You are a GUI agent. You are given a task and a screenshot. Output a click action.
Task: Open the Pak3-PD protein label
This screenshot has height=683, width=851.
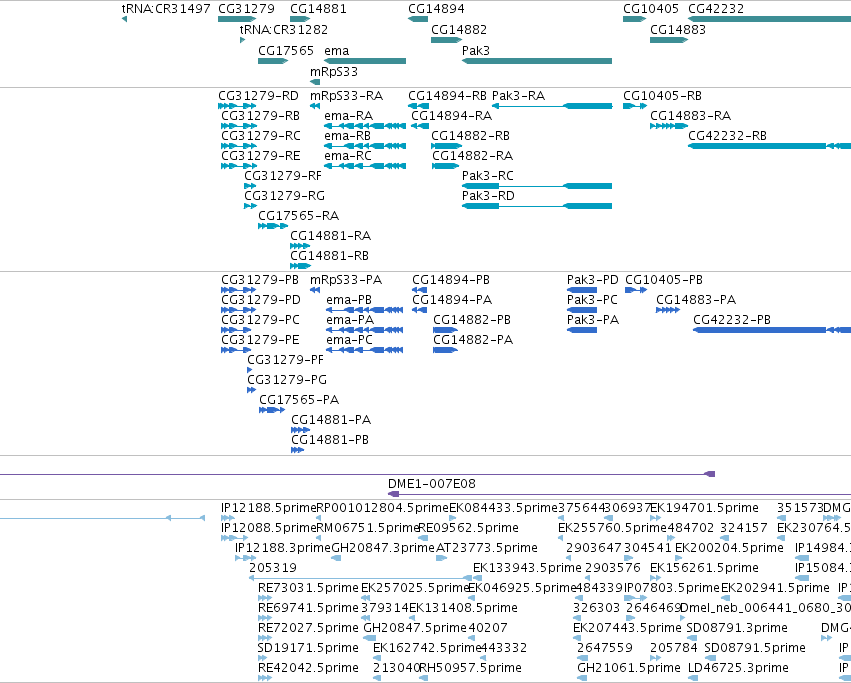point(593,280)
